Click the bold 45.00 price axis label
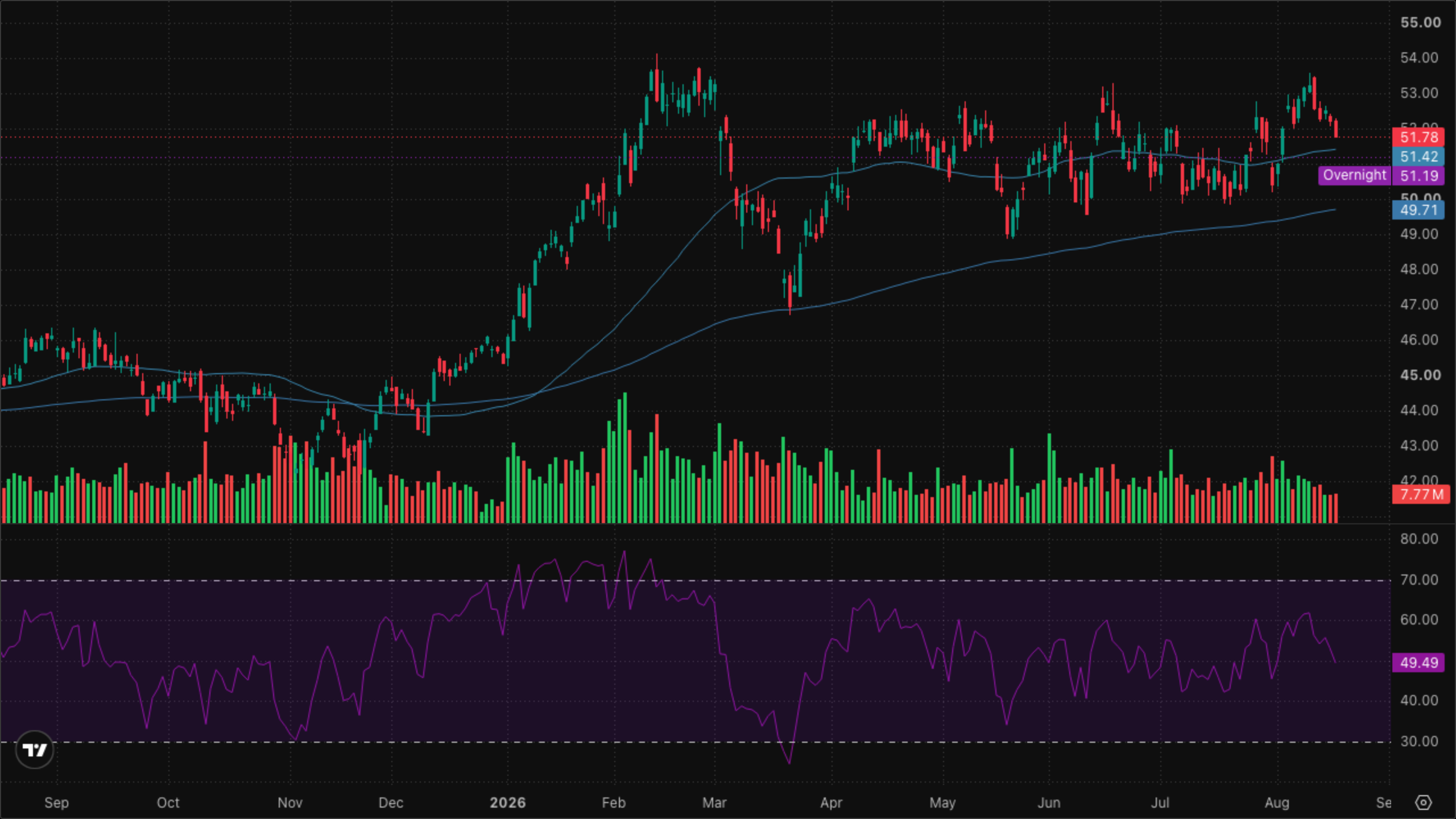Image resolution: width=1456 pixels, height=819 pixels. pos(1420,375)
